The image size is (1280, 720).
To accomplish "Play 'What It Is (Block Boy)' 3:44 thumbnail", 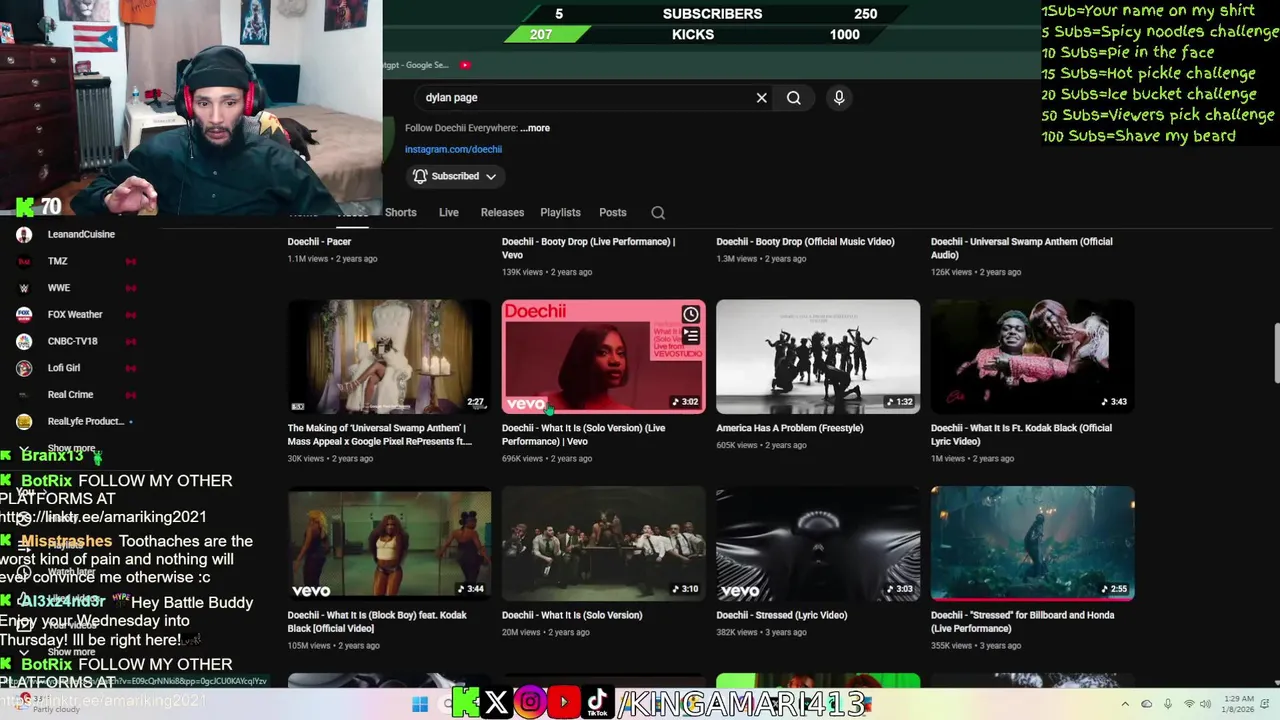I will [x=389, y=543].
